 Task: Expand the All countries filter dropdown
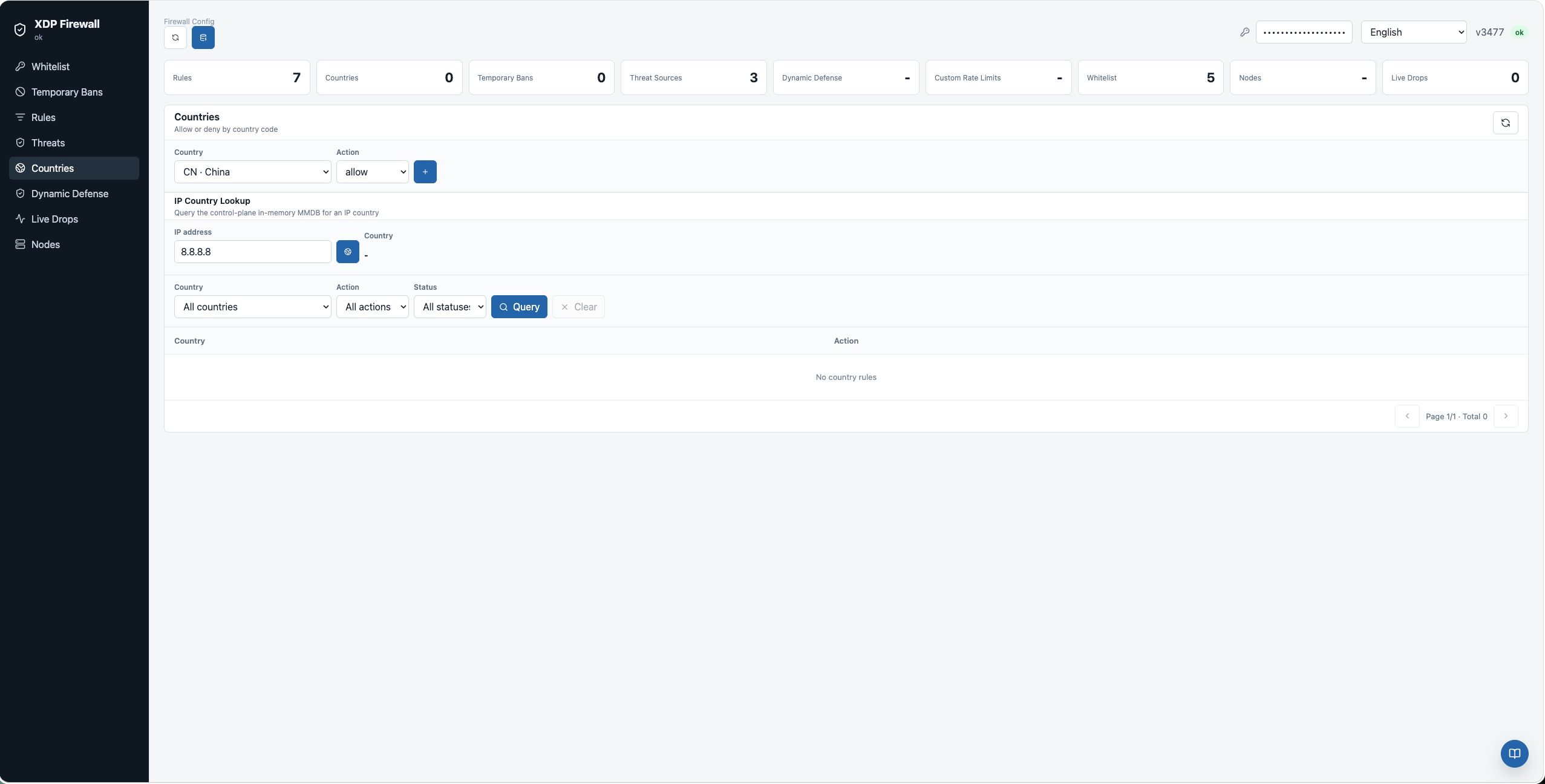click(x=253, y=307)
